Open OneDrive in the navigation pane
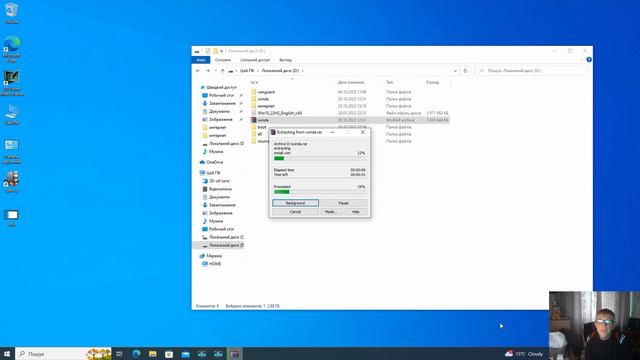Viewport: 640px width, 360px height. pyautogui.click(x=215, y=162)
